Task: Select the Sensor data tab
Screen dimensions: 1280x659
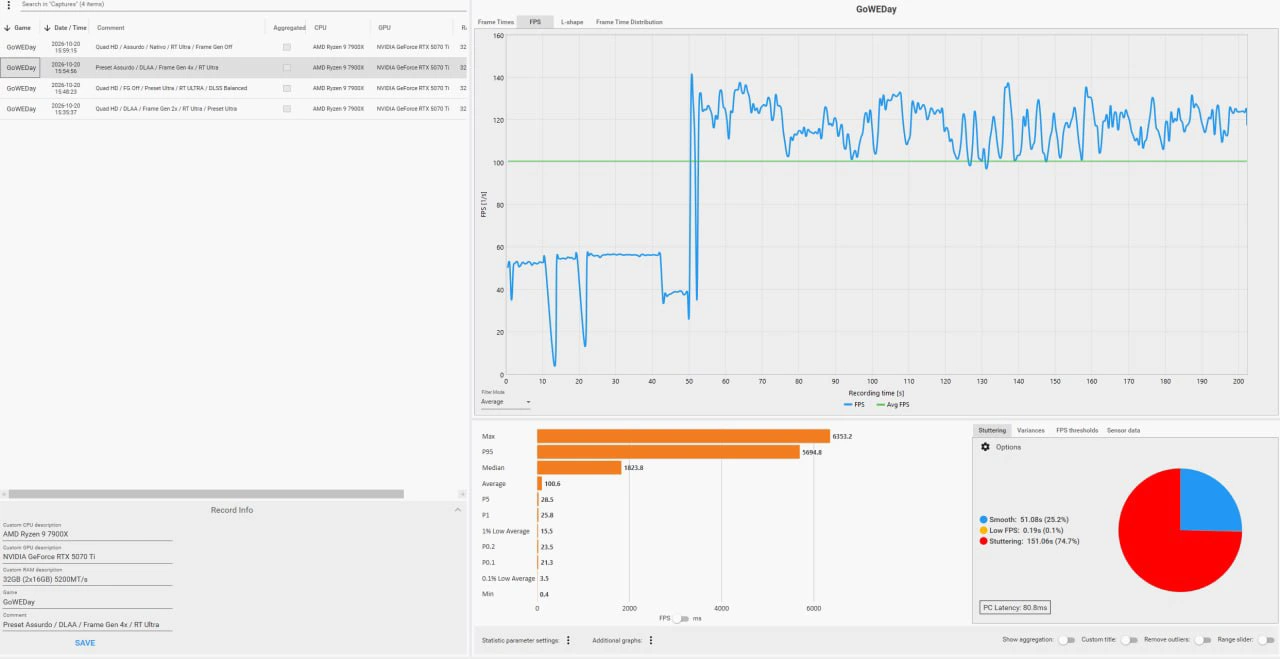Action: click(1123, 430)
